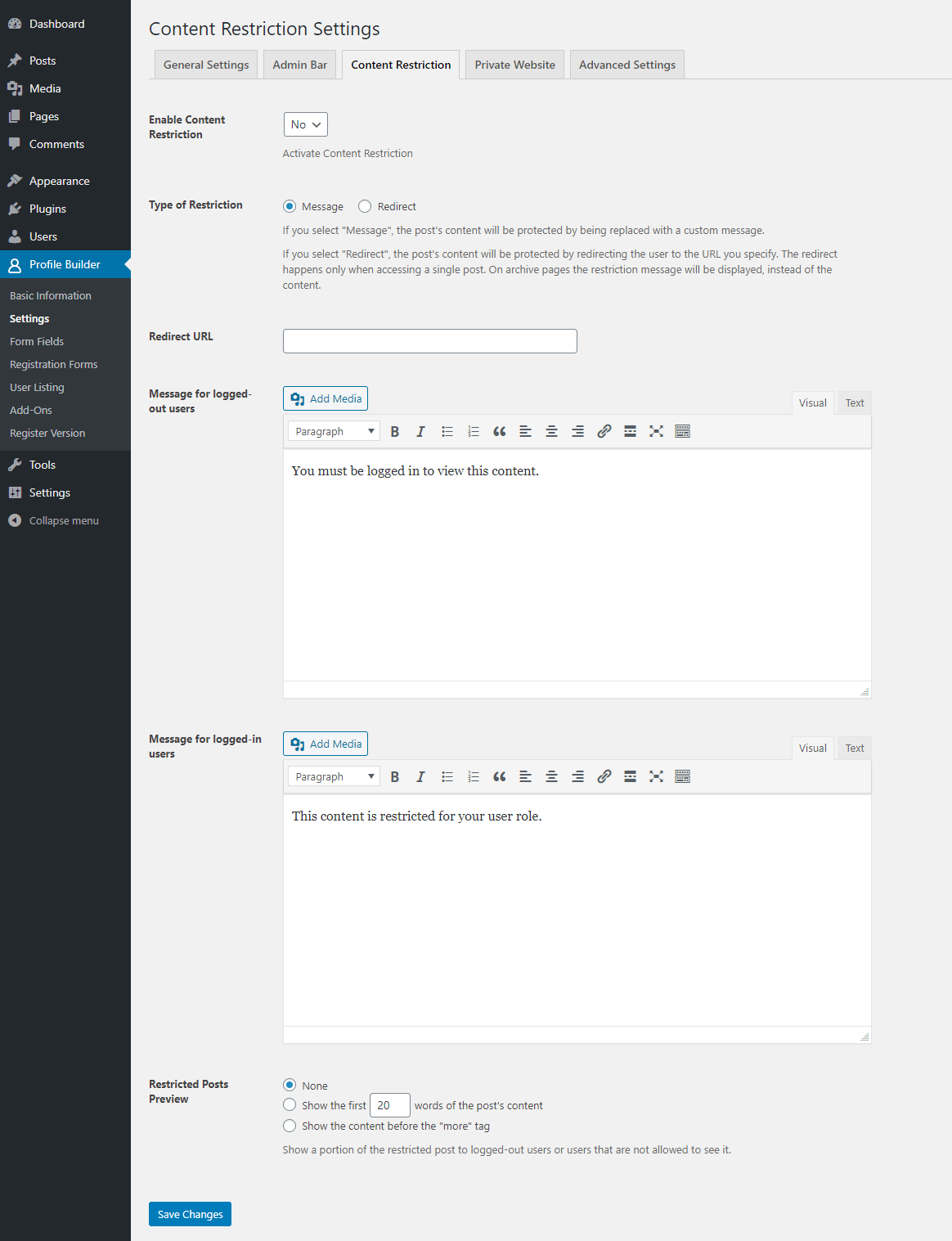Collapse the admin sidebar menu
952x1241 pixels.
[64, 520]
